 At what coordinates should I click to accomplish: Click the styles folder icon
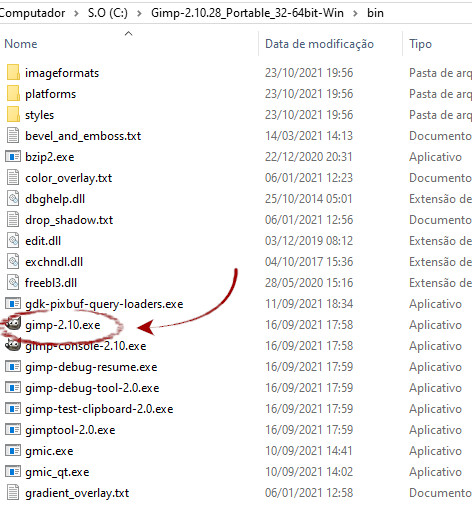tap(13, 115)
